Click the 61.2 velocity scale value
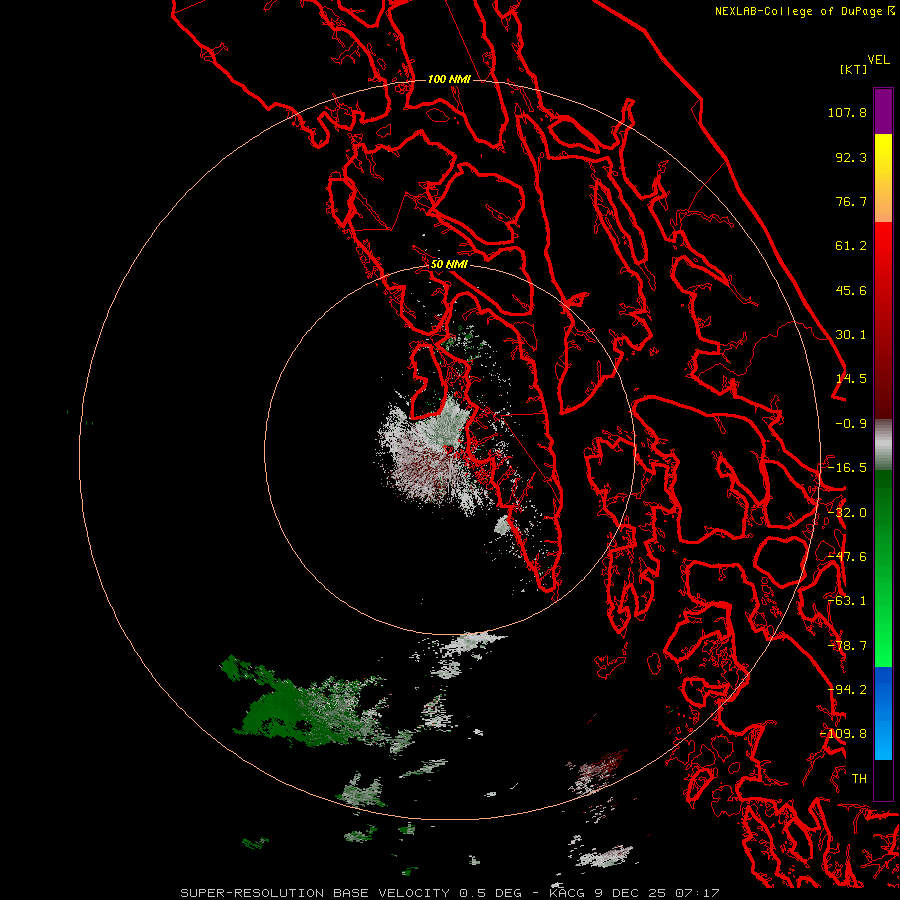This screenshot has height=900, width=900. pyautogui.click(x=851, y=246)
